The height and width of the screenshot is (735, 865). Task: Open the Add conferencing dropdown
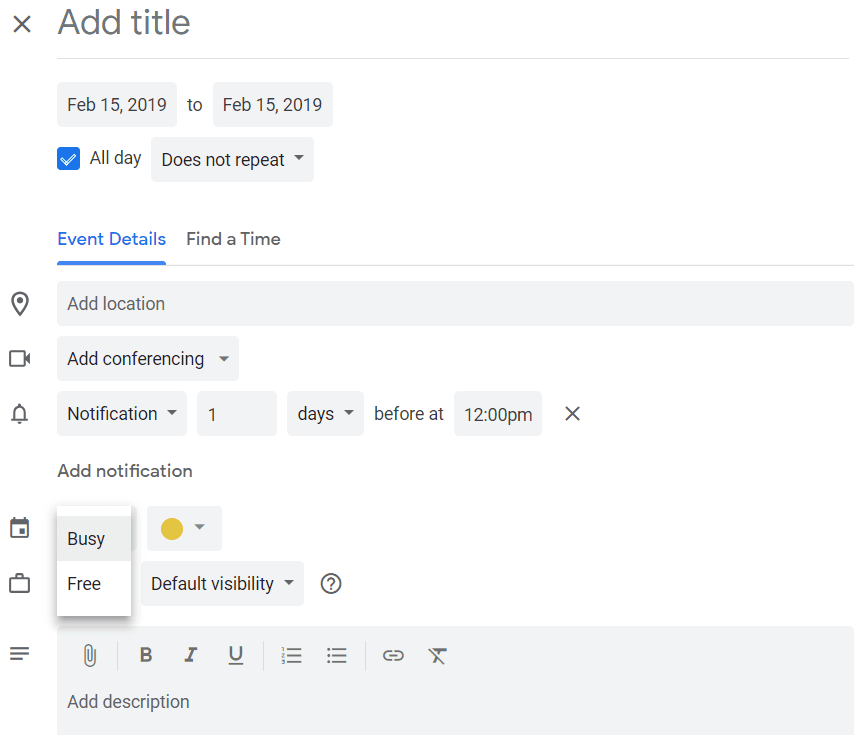148,359
